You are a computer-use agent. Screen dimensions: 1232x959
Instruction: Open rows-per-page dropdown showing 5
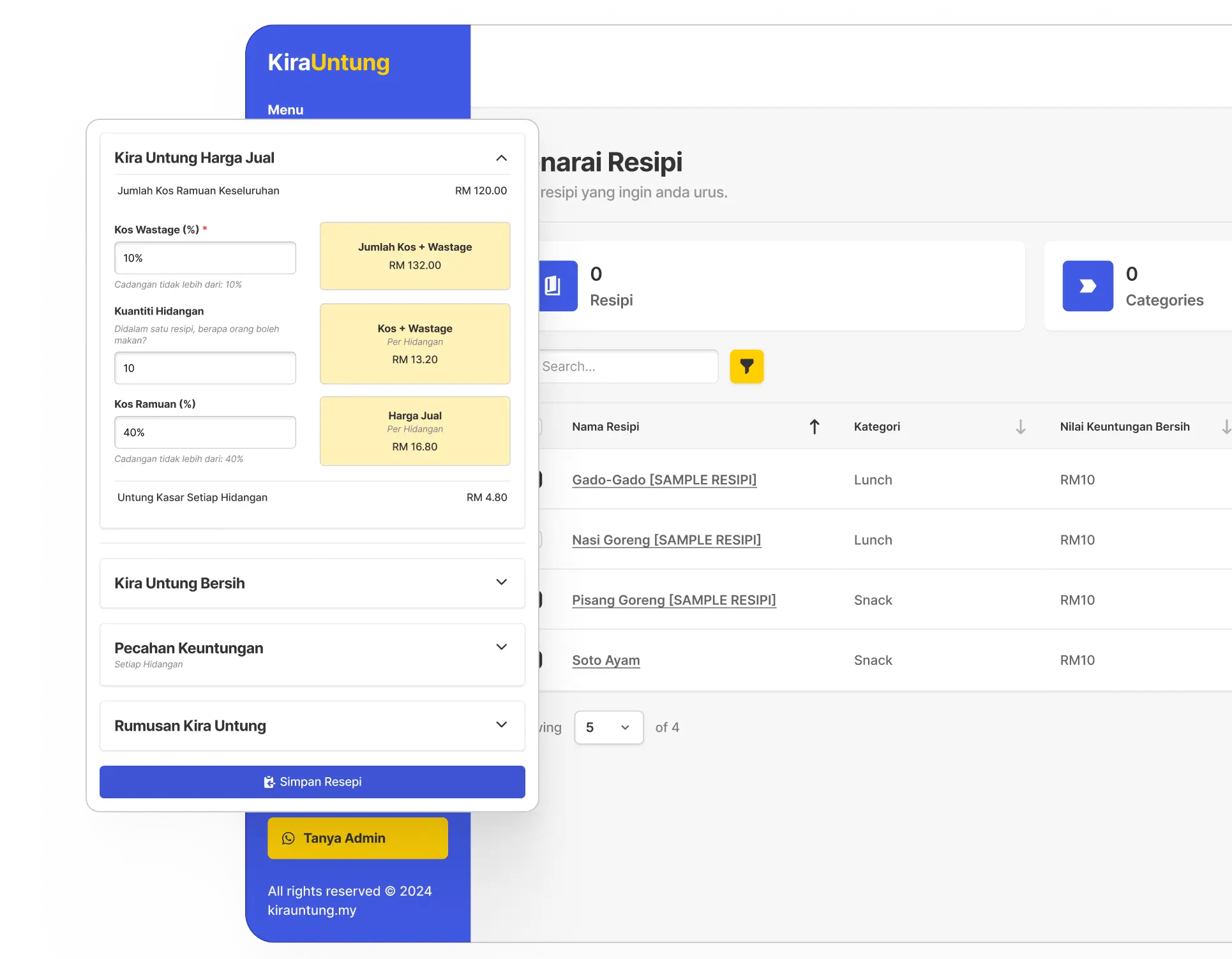[x=608, y=727]
